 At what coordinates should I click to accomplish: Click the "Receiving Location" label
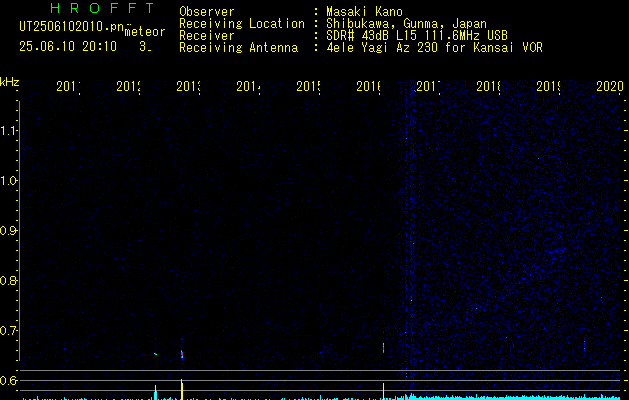point(242,24)
